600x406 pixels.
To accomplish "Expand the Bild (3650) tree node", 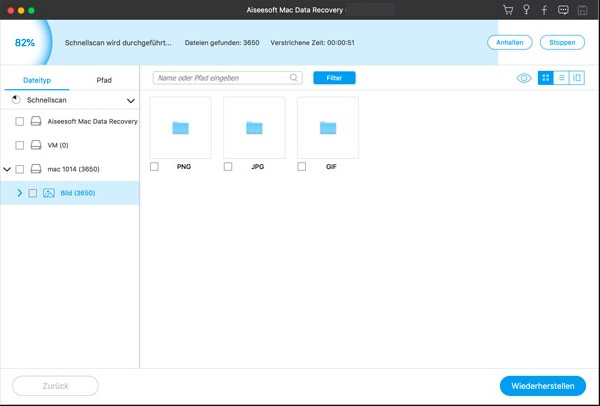I will [20, 193].
